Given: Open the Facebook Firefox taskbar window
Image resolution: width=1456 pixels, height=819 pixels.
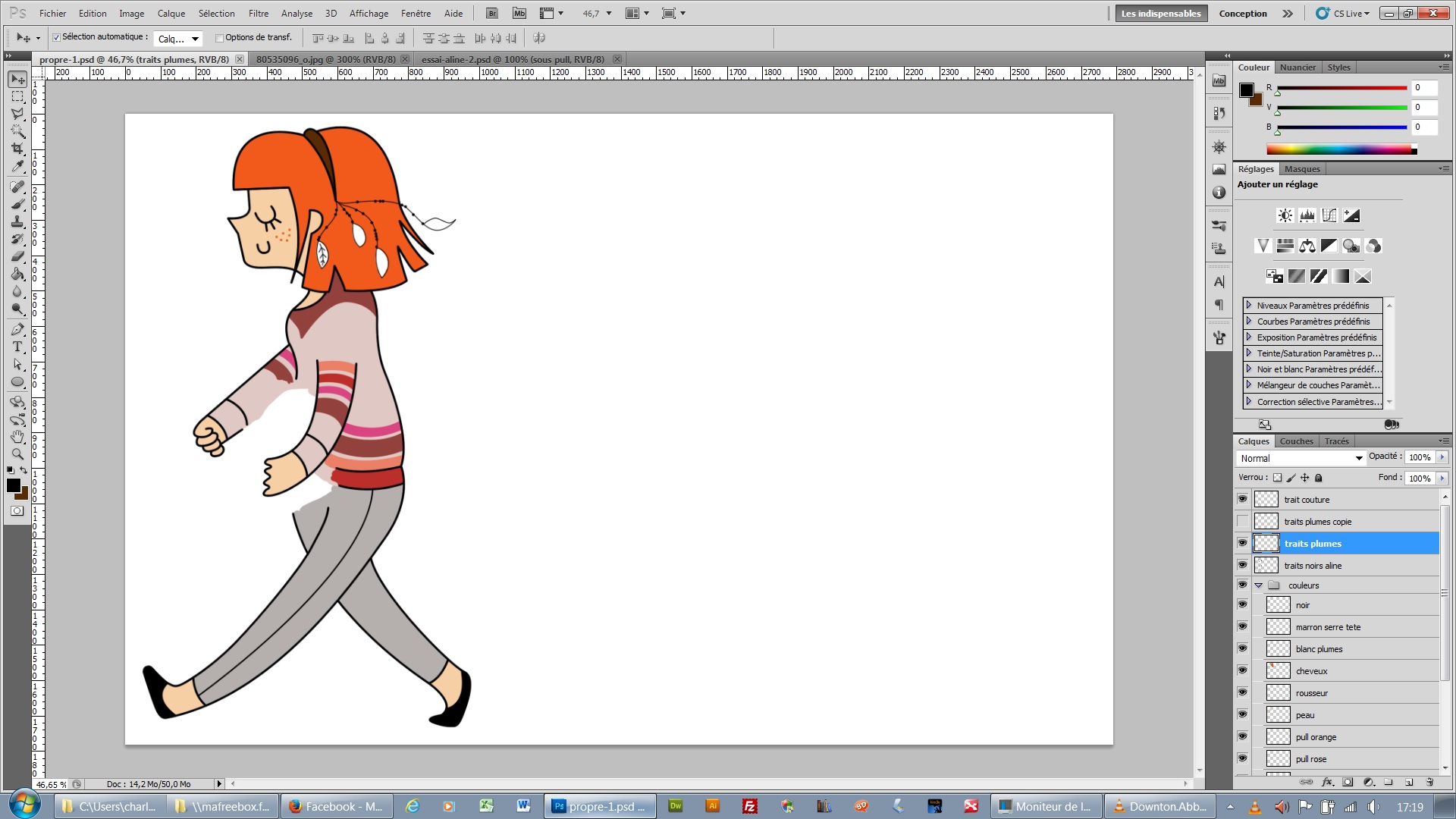Looking at the screenshot, I should pyautogui.click(x=336, y=806).
